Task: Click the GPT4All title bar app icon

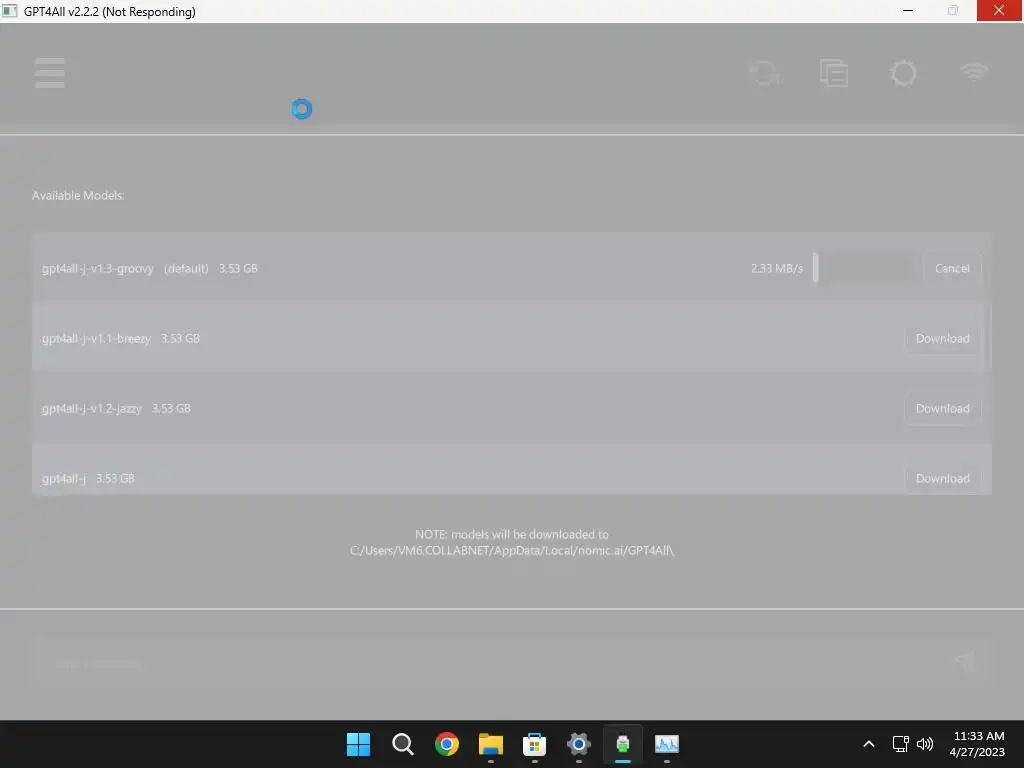Action: 9,11
